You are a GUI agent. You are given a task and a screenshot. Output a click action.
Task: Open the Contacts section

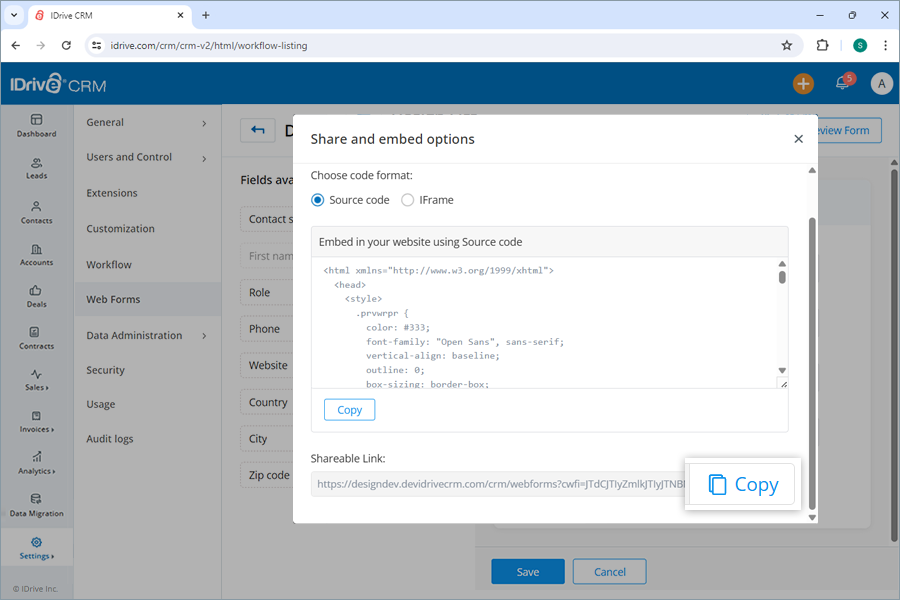36,212
